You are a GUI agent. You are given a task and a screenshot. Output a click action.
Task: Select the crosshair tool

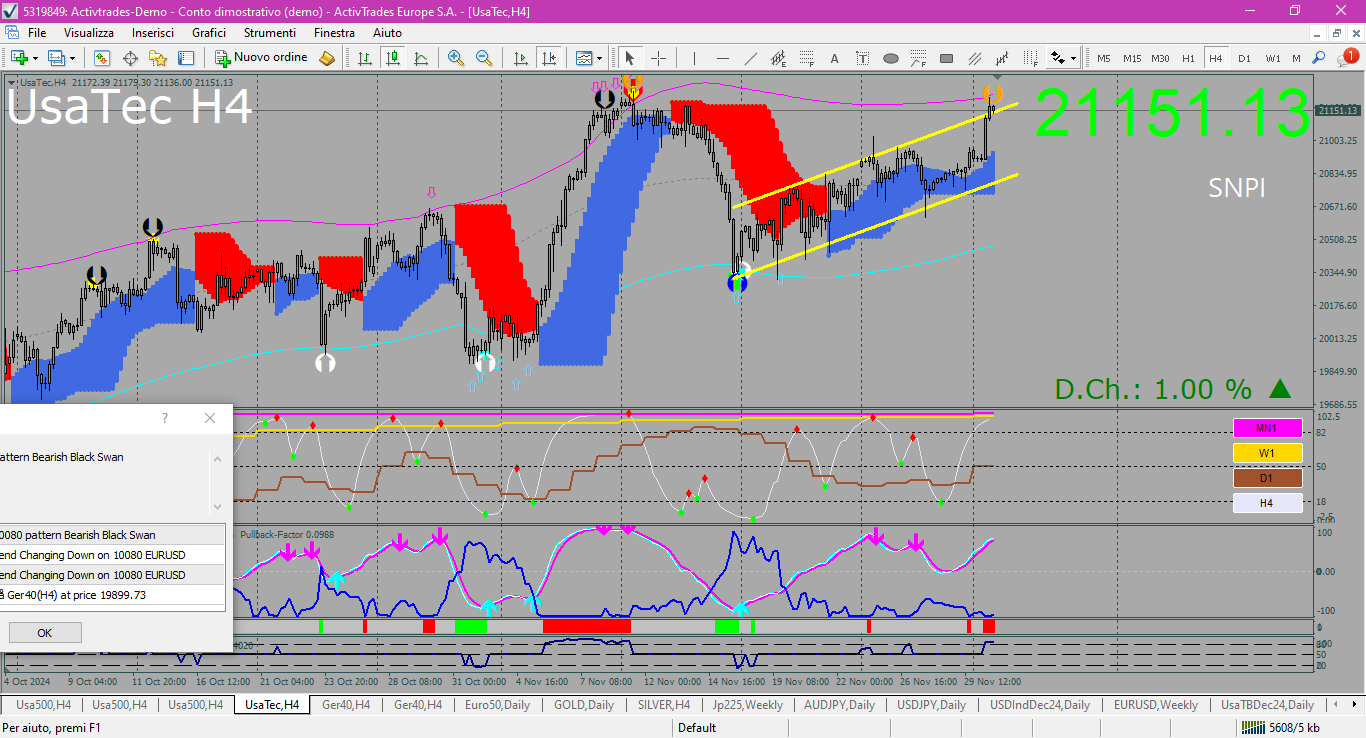[x=658, y=58]
